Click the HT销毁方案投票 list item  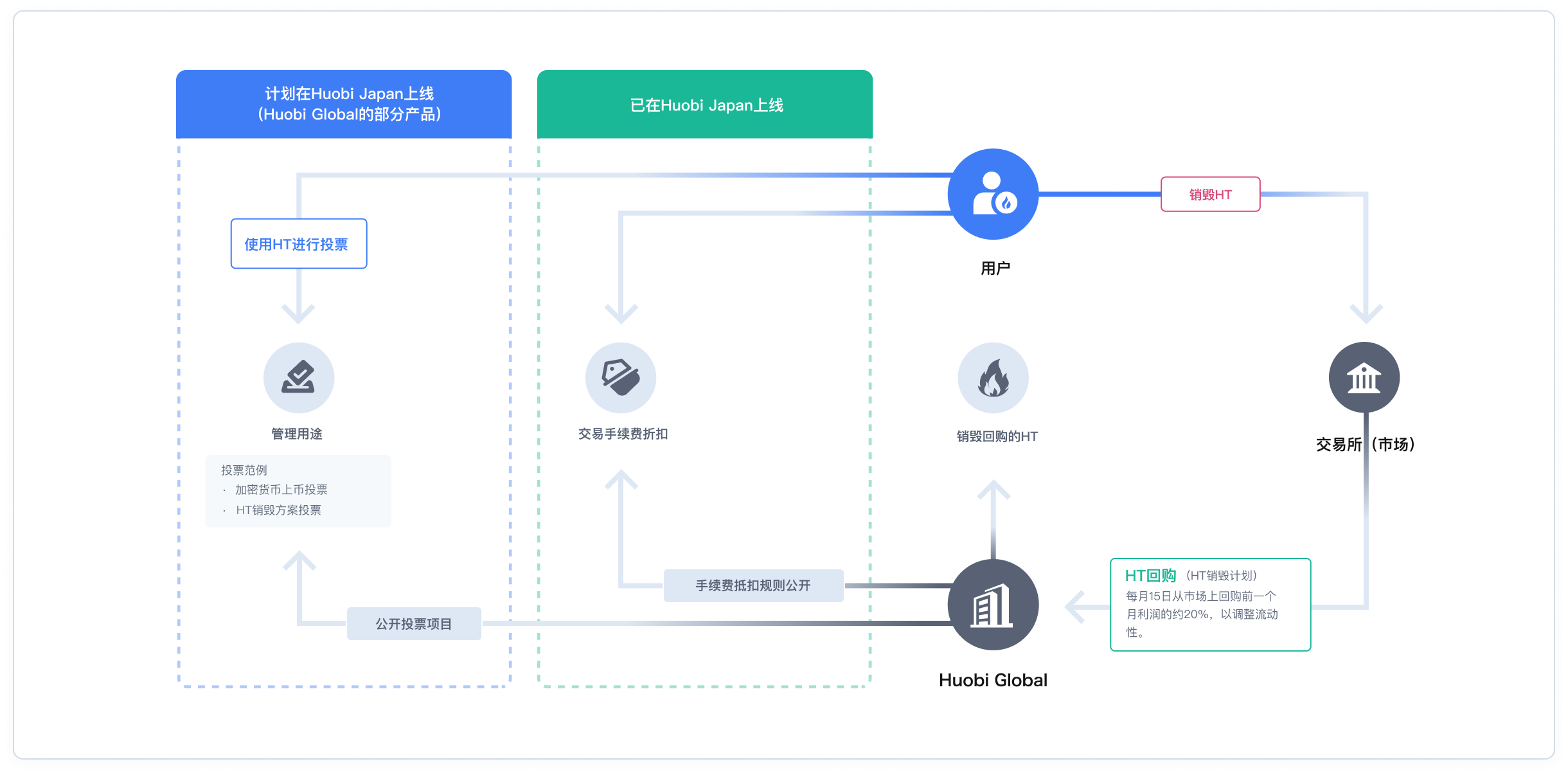278,510
